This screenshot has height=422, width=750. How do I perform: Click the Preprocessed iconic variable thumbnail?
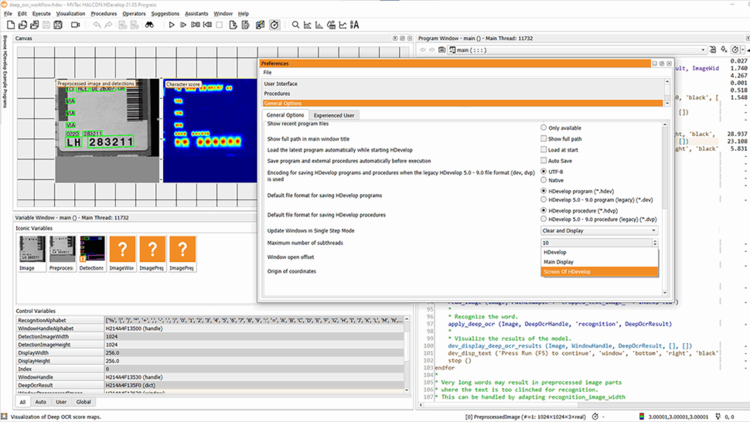pyautogui.click(x=63, y=250)
